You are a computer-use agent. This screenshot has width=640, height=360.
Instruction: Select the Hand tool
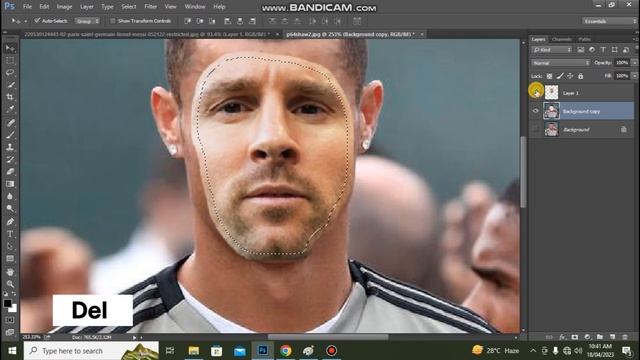10,271
